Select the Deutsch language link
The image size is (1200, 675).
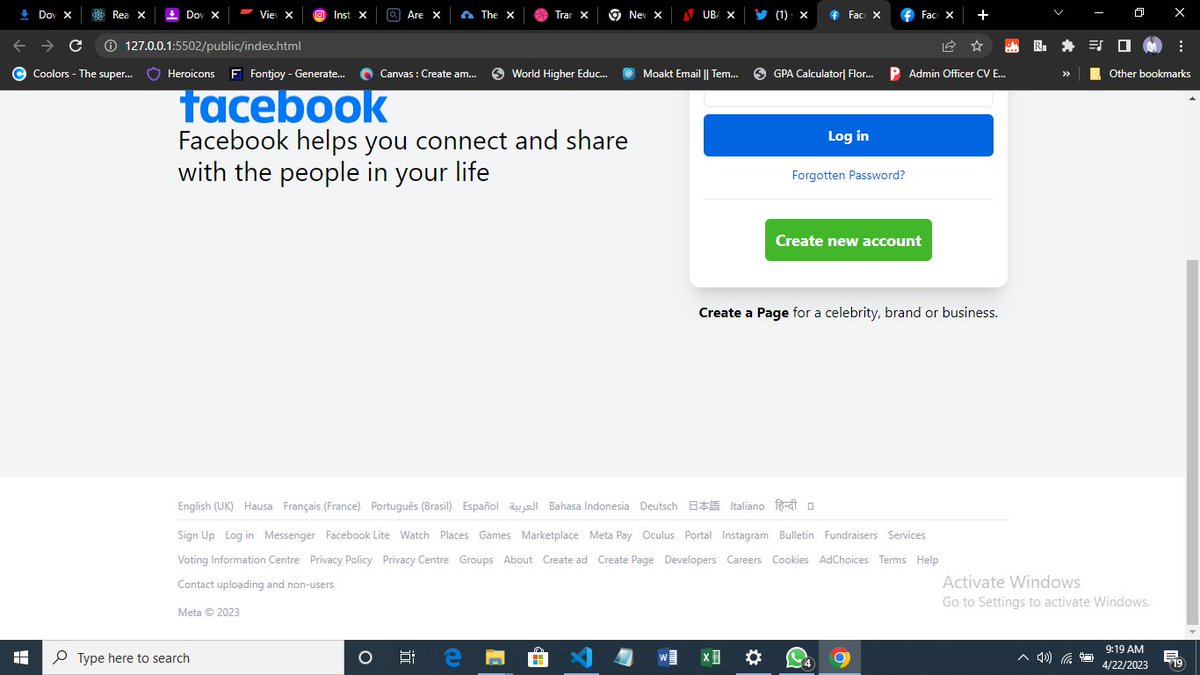[x=659, y=506]
